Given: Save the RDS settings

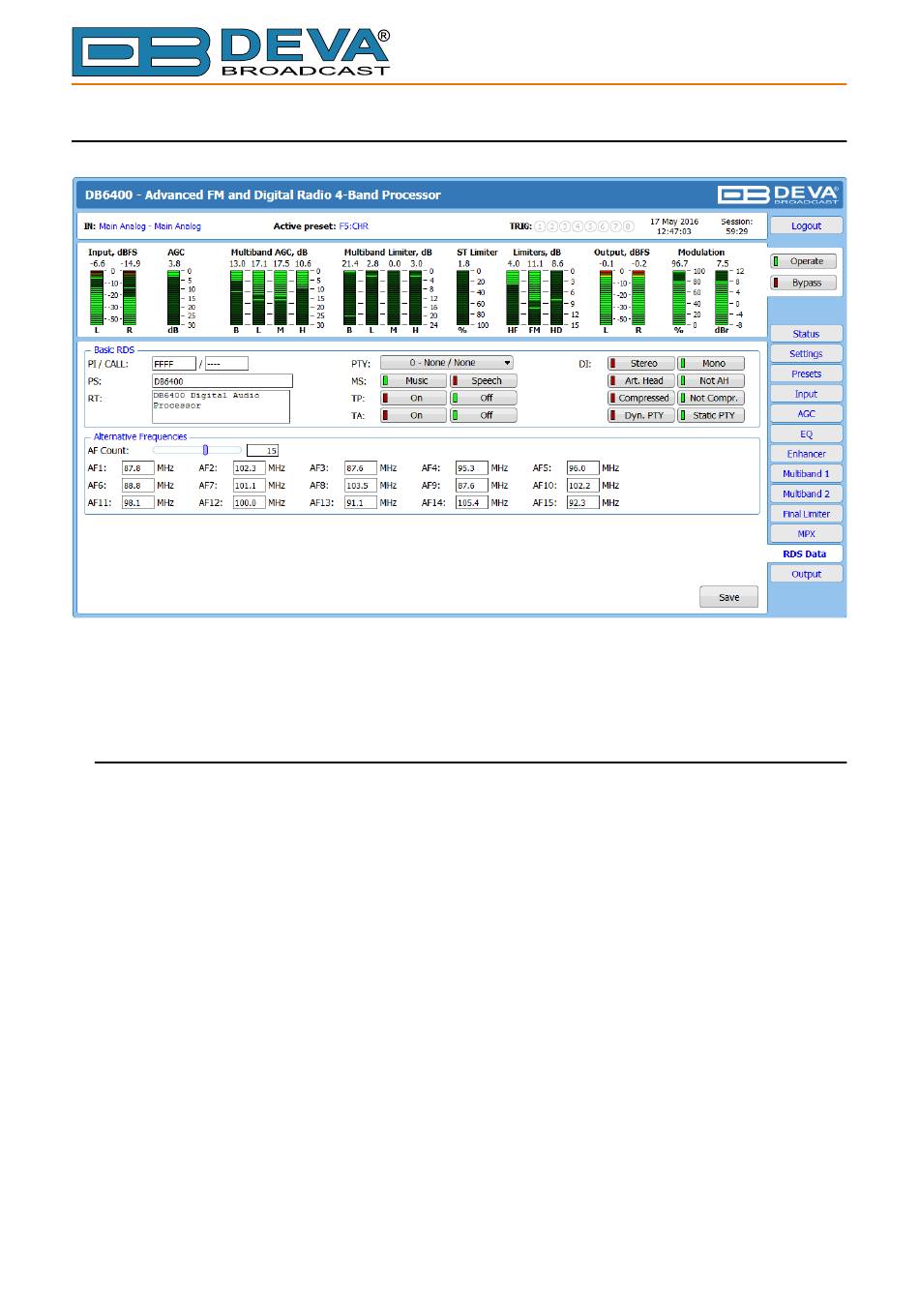Looking at the screenshot, I should coord(728,597).
